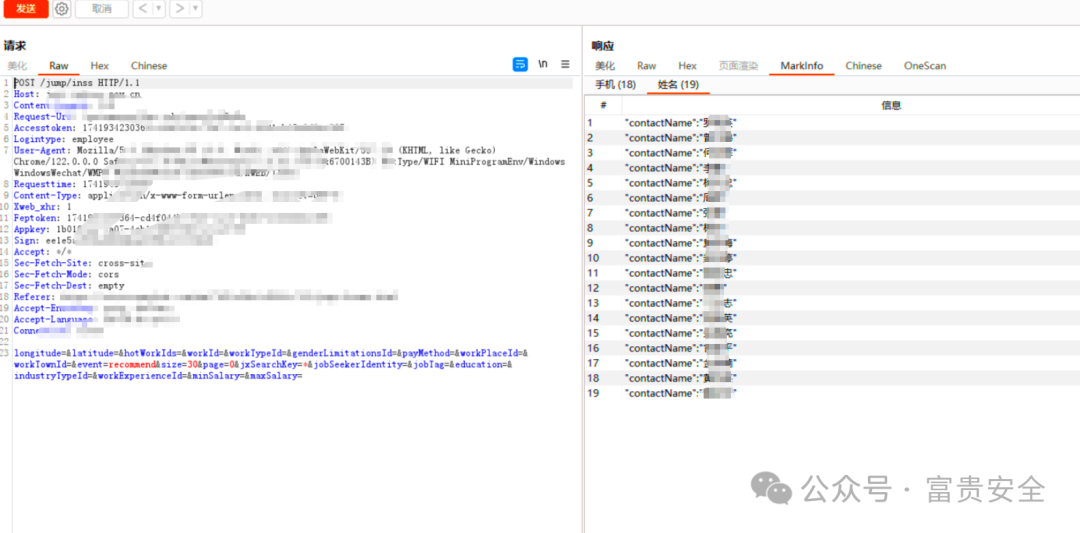The image size is (1080, 533).
Task: Select contactName row number 10
Action: (x=832, y=258)
